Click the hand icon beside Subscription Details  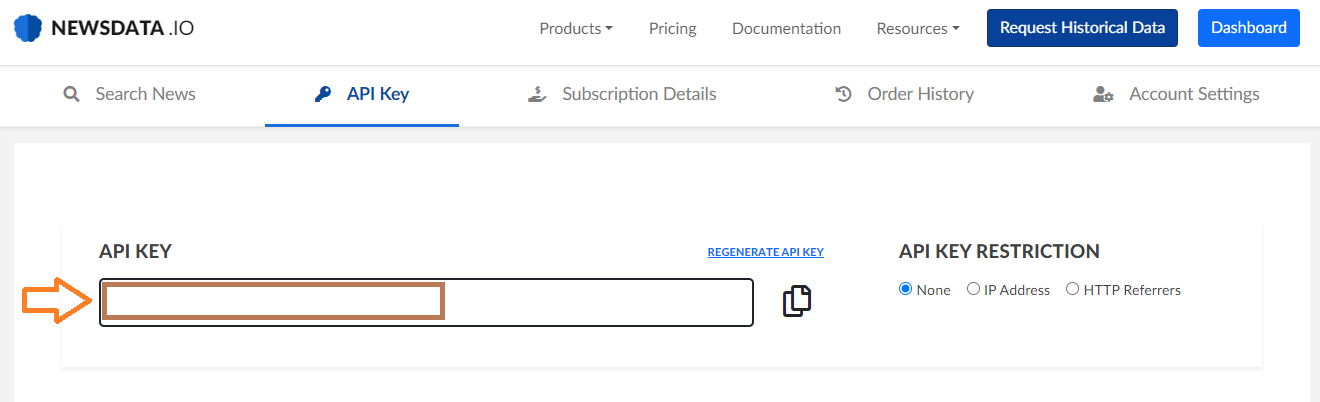pos(537,95)
